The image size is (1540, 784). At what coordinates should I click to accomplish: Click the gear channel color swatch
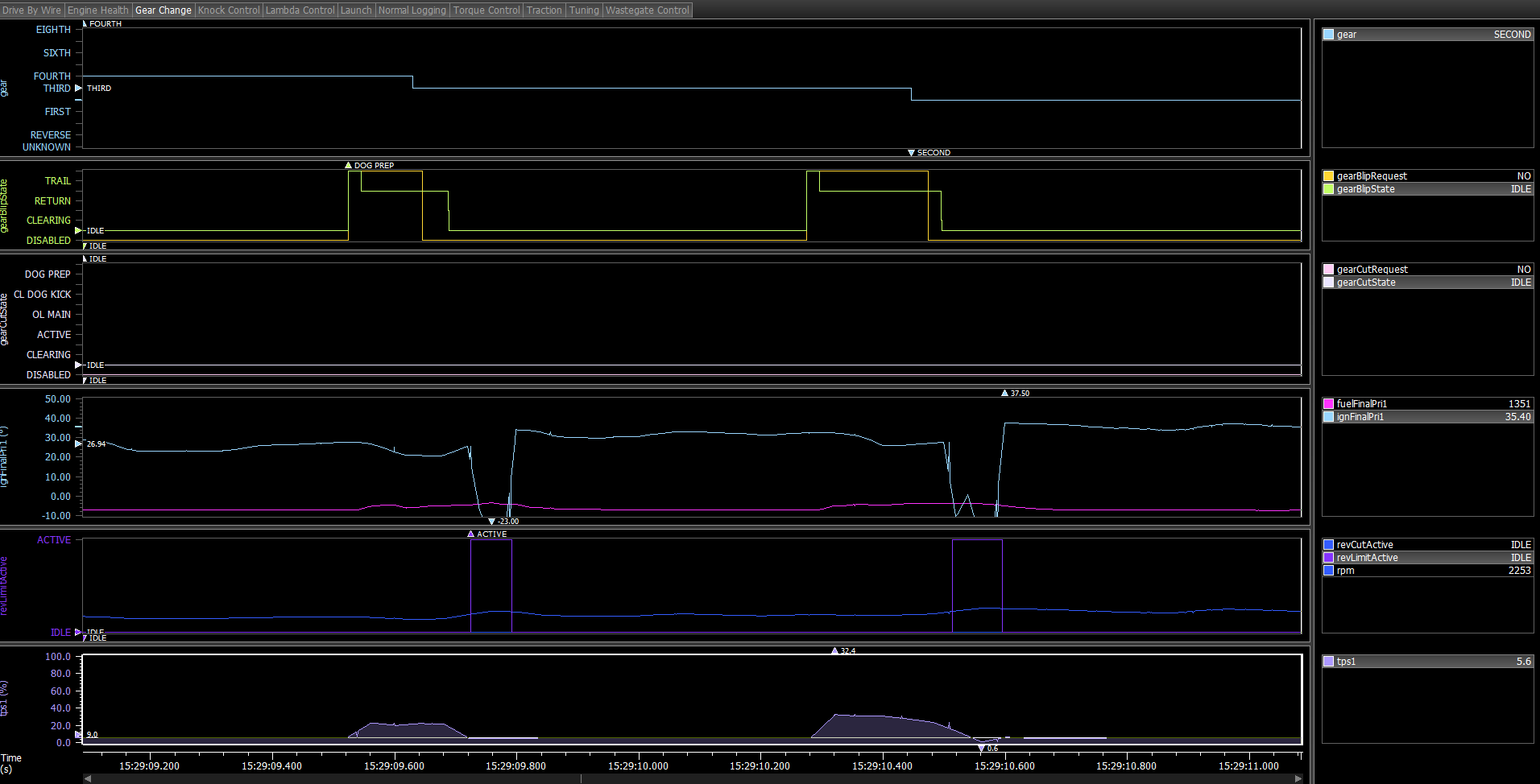click(1328, 35)
